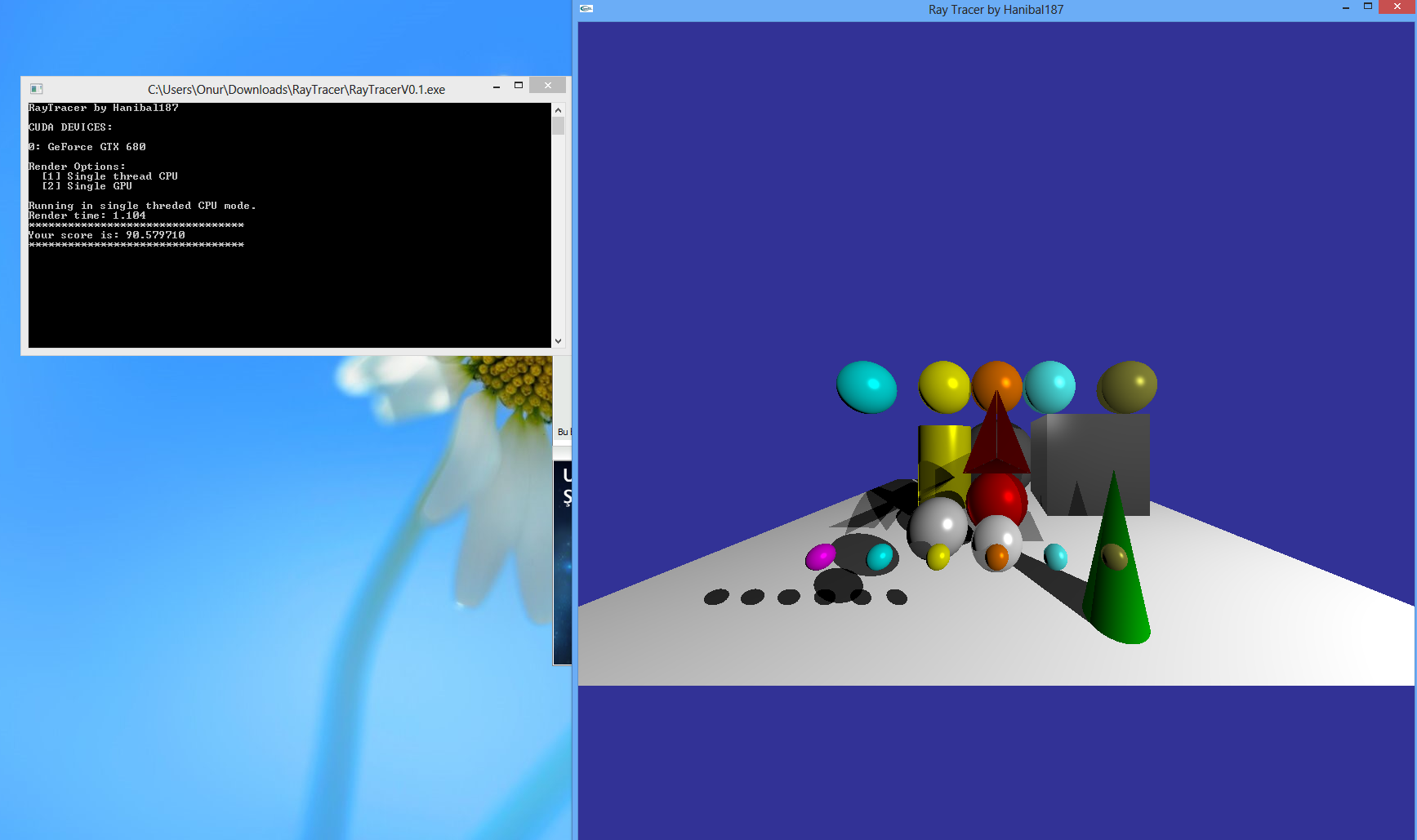Click the 'Render time: 1.104' console line
The width and height of the screenshot is (1417, 840).
[x=87, y=216]
